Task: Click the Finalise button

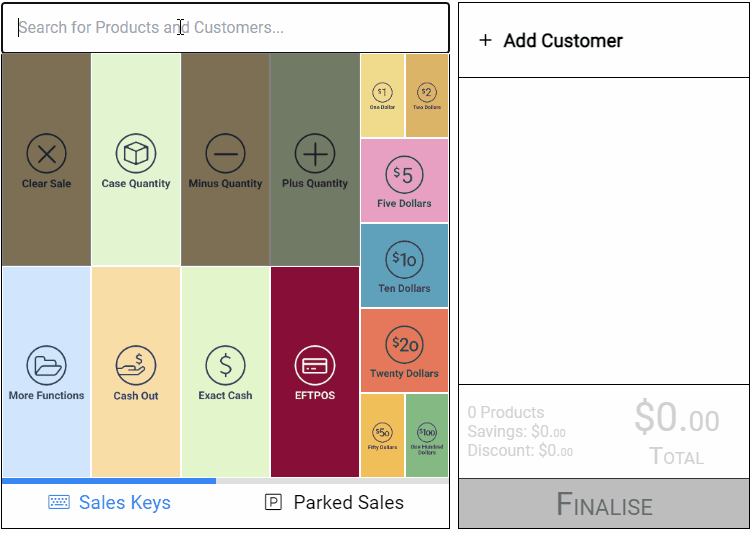Action: point(604,504)
